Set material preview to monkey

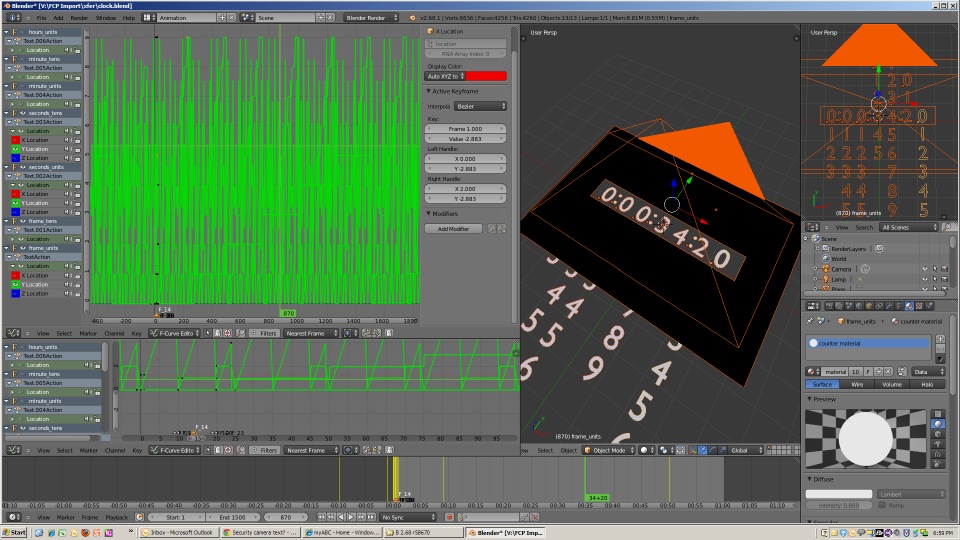point(938,444)
